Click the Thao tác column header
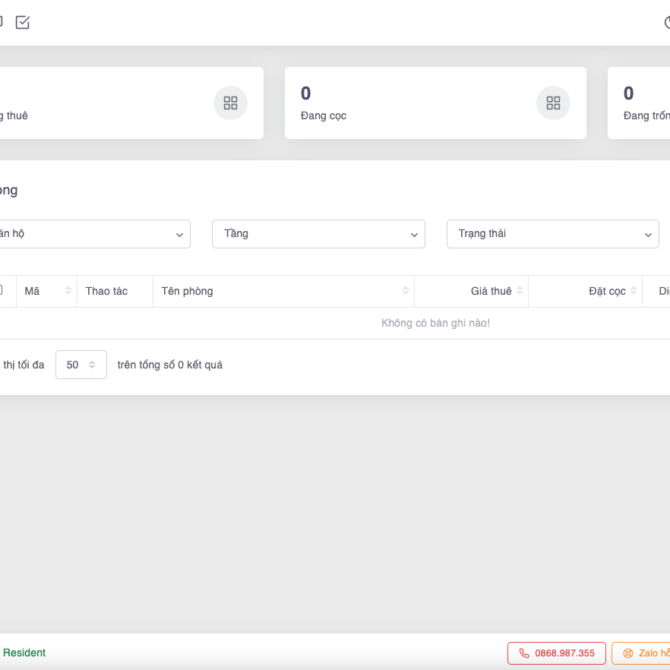 coord(107,291)
